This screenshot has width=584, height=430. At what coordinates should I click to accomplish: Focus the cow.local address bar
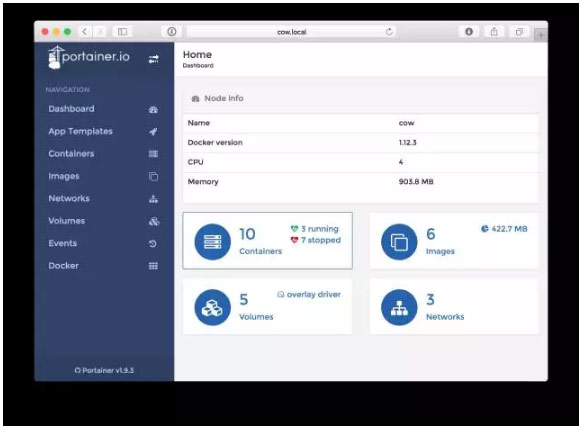pyautogui.click(x=291, y=32)
